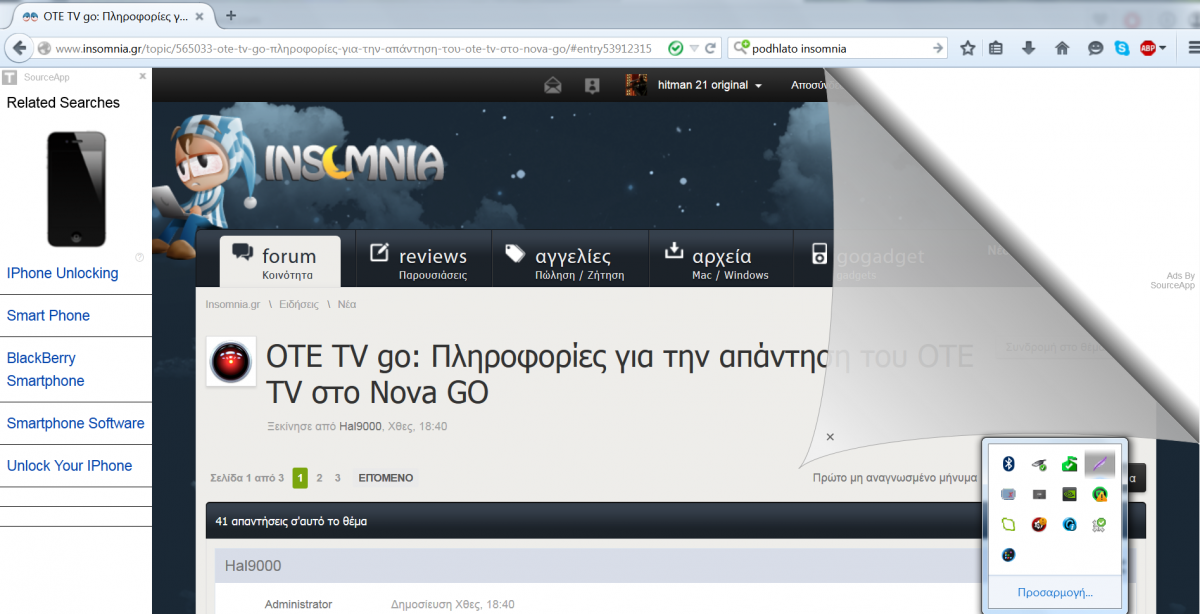The height and width of the screenshot is (614, 1200).
Task: Open the search engine chooser magnifier icon
Action: 741,48
